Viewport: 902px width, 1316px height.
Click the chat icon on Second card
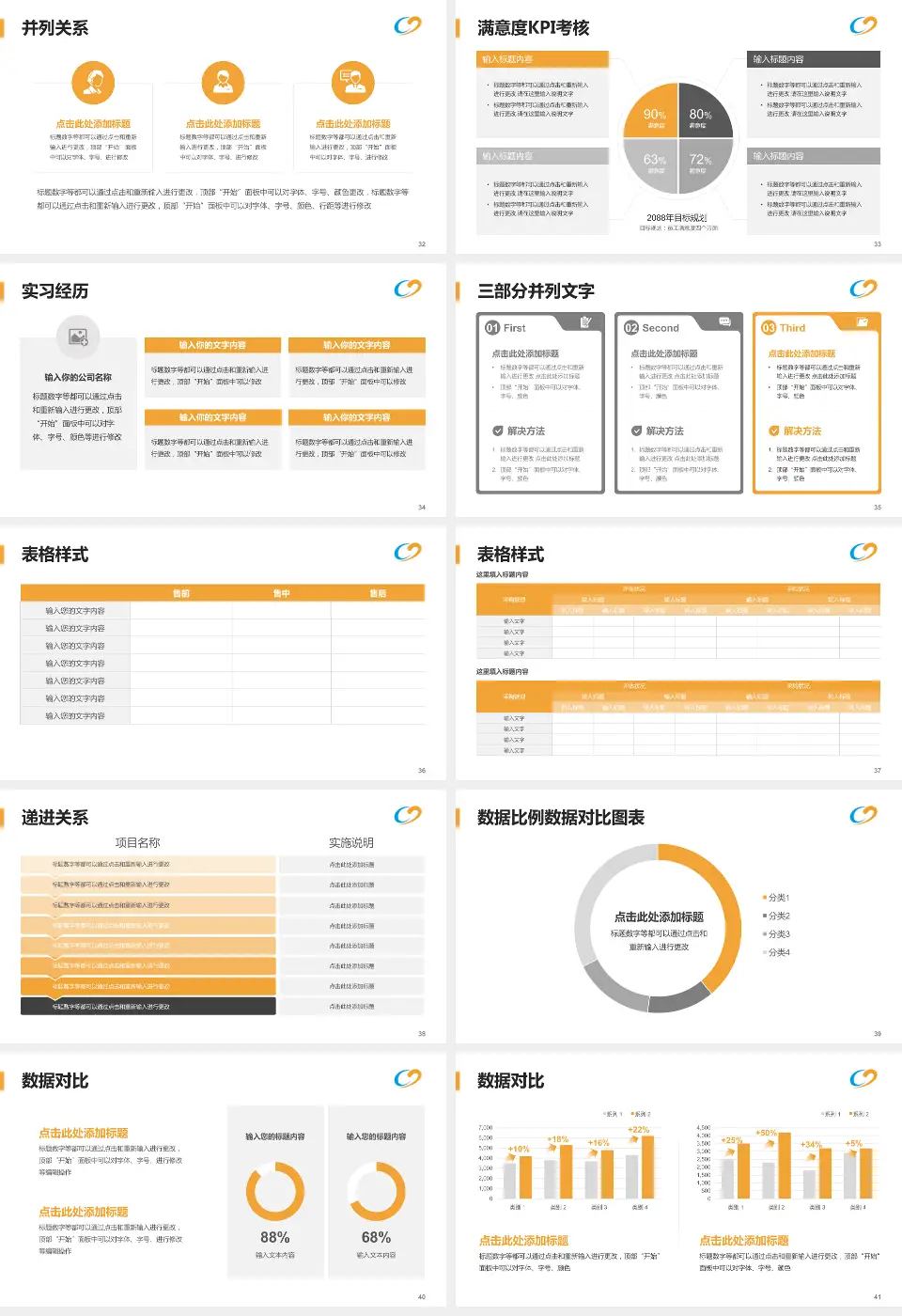(x=724, y=321)
